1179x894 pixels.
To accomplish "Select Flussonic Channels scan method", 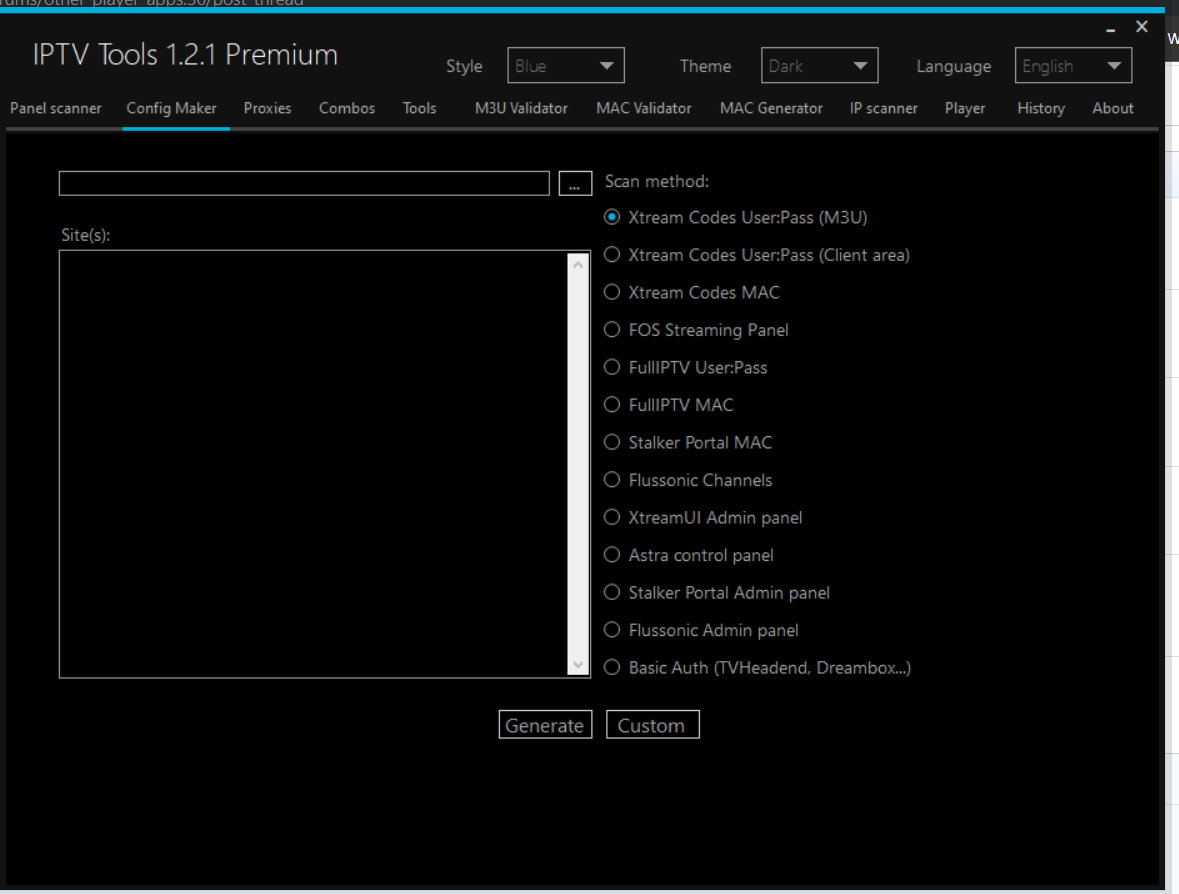I will (611, 479).
